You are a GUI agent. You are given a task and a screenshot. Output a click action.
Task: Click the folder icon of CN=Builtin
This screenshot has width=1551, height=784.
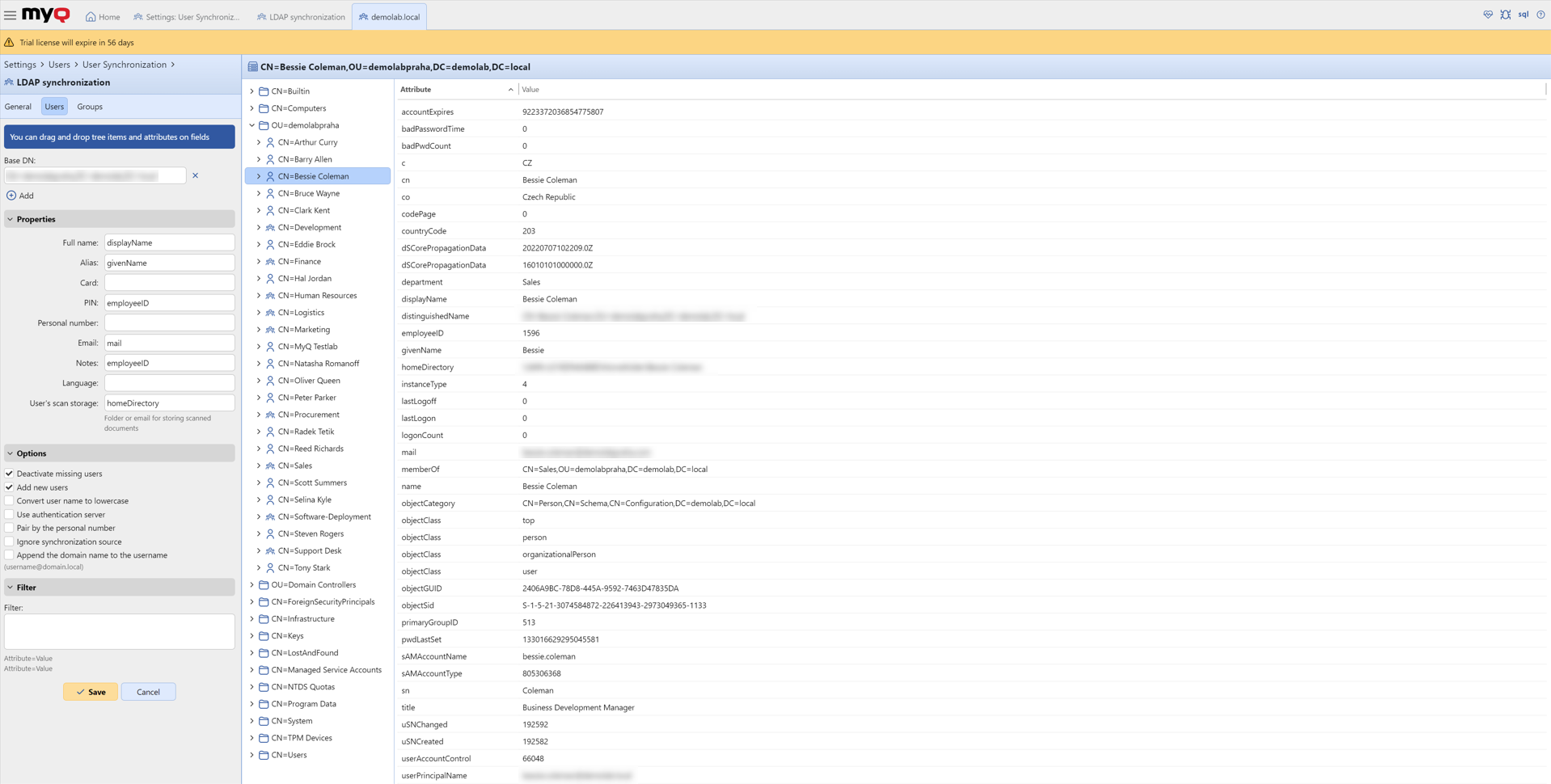pos(264,91)
